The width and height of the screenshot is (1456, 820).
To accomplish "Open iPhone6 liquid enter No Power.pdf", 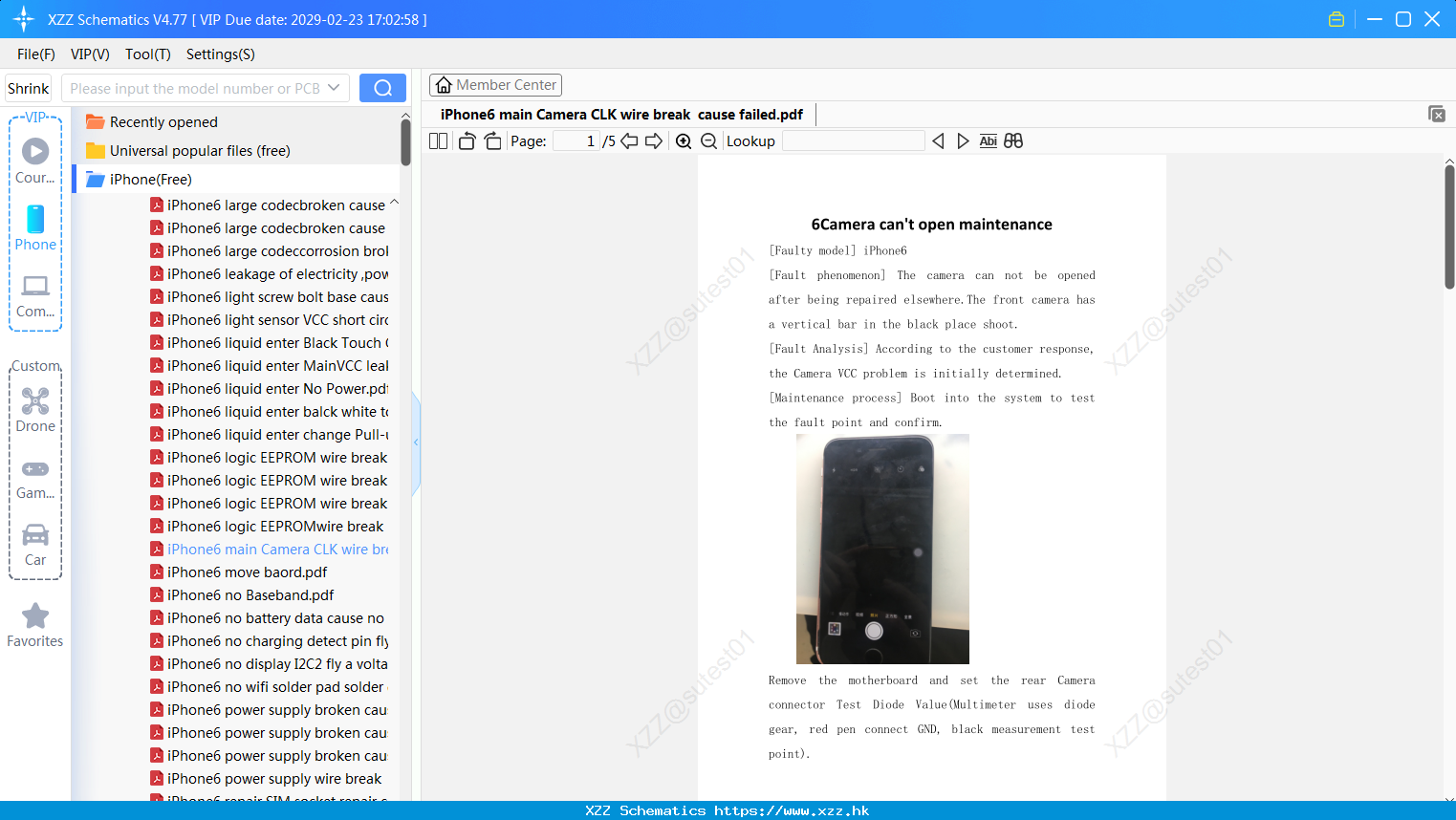I will [x=270, y=389].
